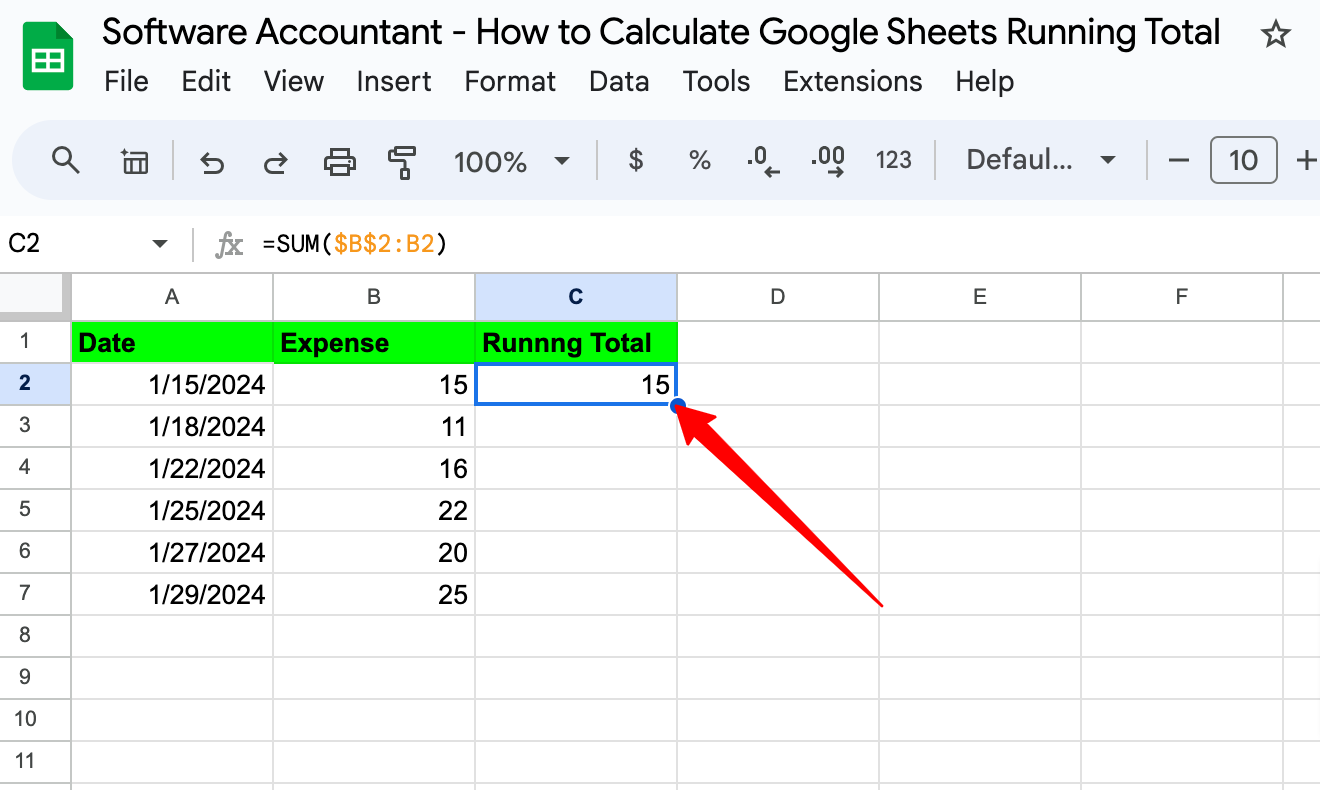Open the Tools menu
Viewport: 1320px width, 790px height.
pyautogui.click(x=716, y=81)
